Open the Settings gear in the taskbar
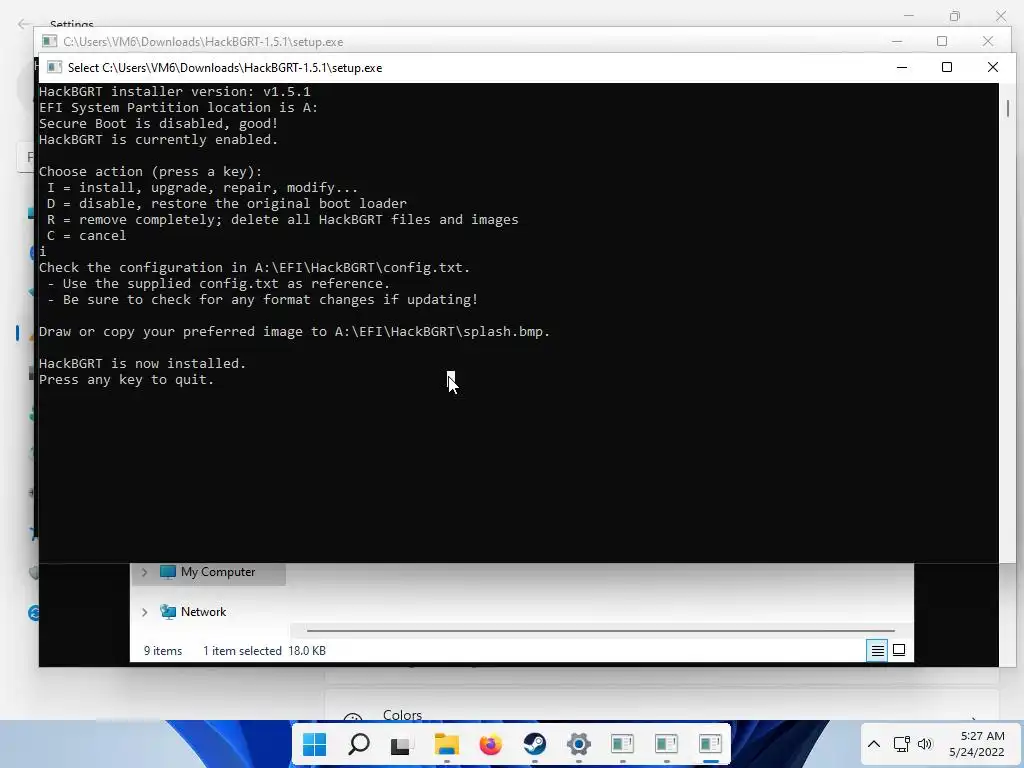 pos(579,744)
